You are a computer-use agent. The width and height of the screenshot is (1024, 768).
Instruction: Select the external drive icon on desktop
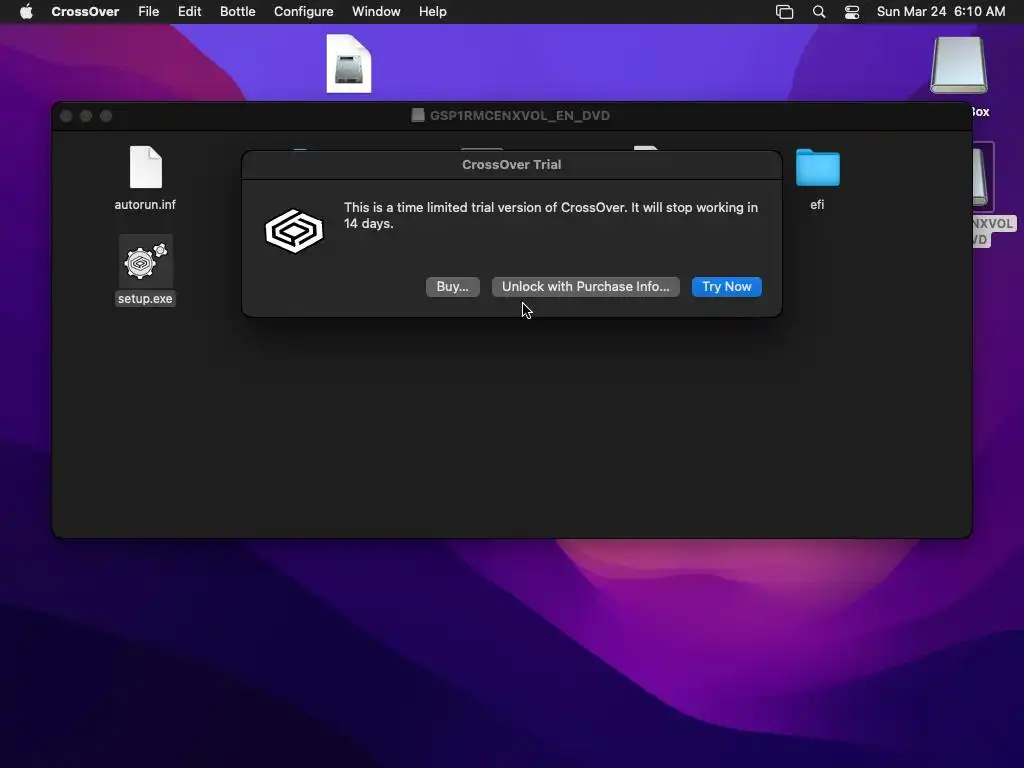(959, 65)
